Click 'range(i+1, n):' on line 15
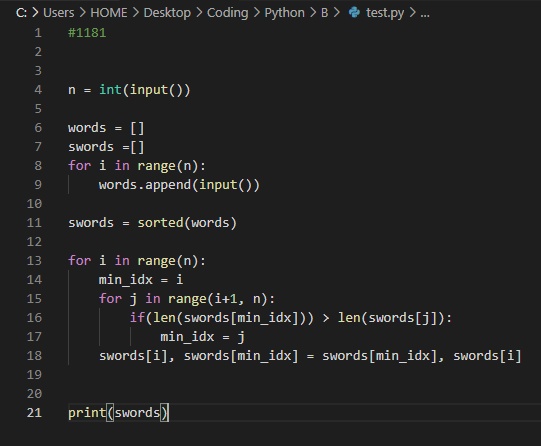 [x=222, y=298]
